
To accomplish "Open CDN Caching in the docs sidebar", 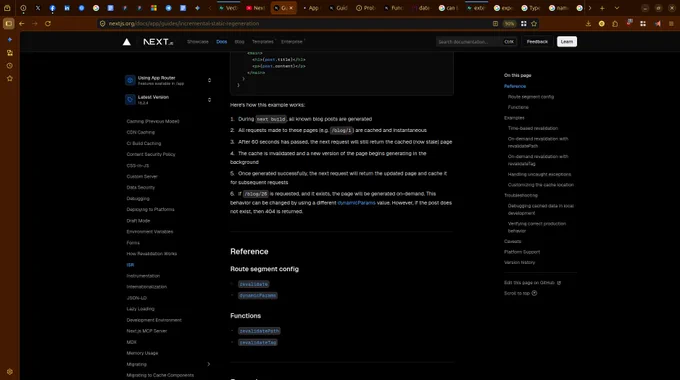I will (x=141, y=132).
